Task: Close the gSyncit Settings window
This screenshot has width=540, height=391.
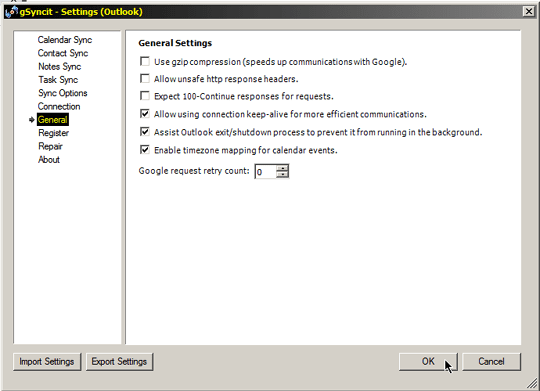Action: point(529,12)
